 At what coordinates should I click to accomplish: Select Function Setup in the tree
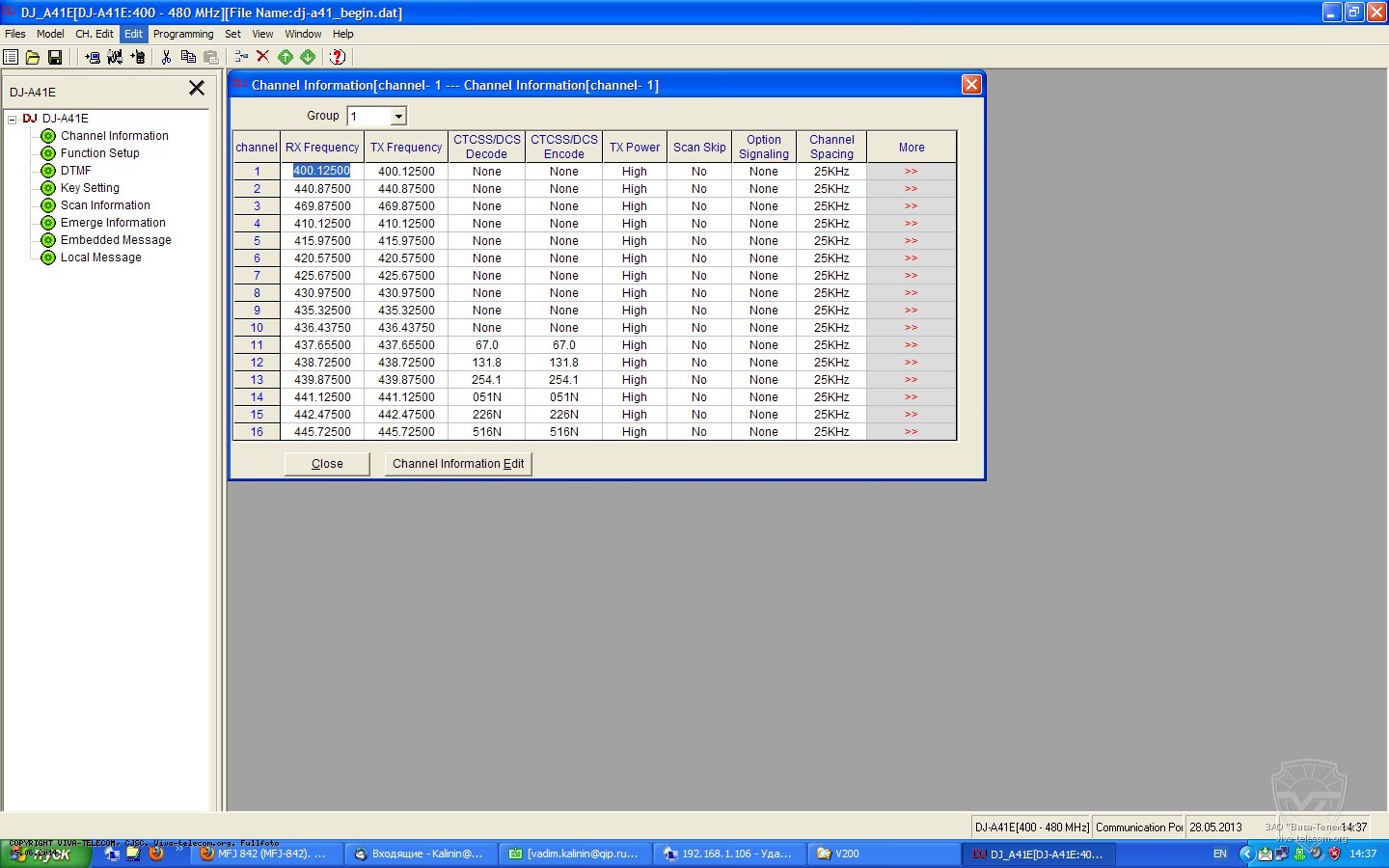point(99,153)
